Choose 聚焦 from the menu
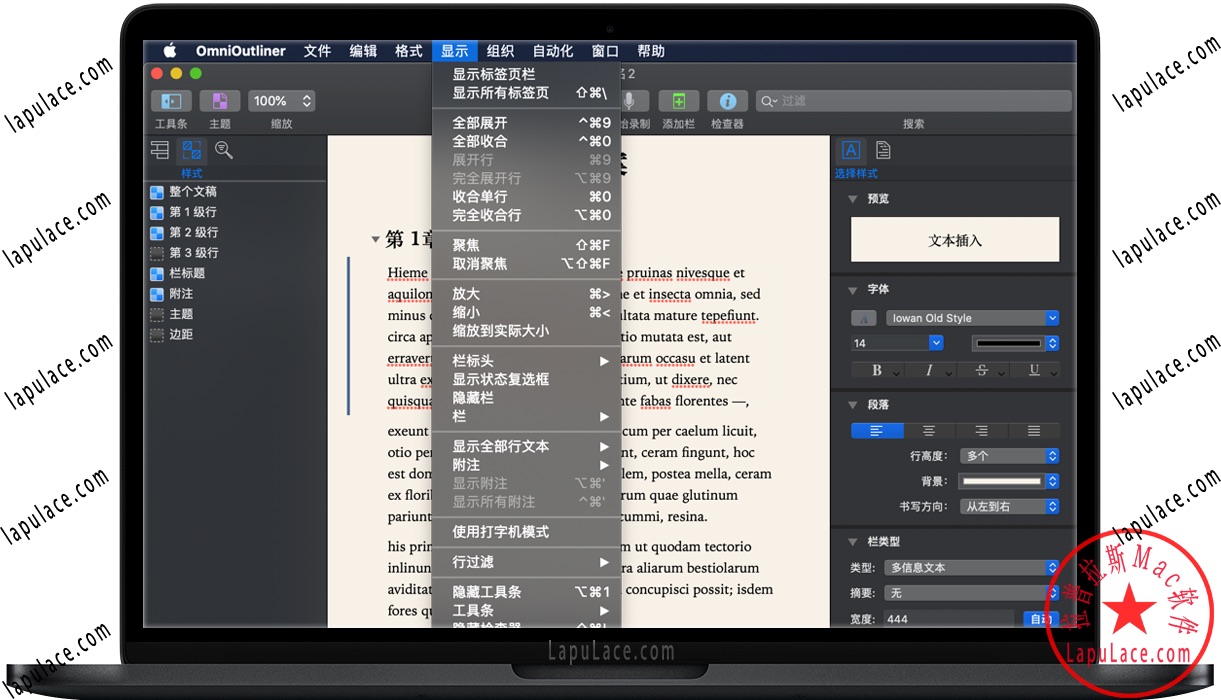Image resolution: width=1221 pixels, height=700 pixels. coord(527,245)
